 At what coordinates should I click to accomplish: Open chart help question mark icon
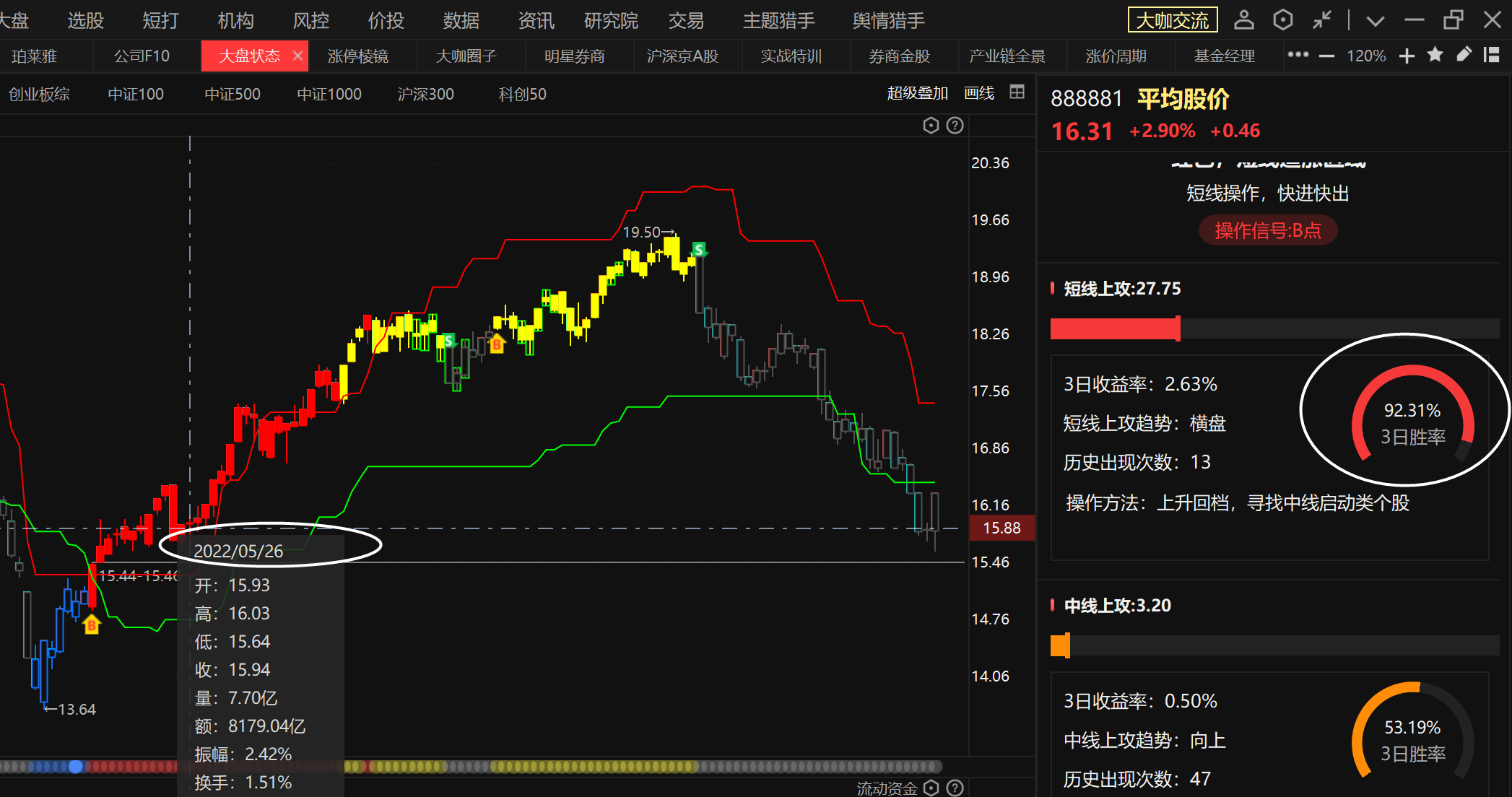pyautogui.click(x=955, y=126)
